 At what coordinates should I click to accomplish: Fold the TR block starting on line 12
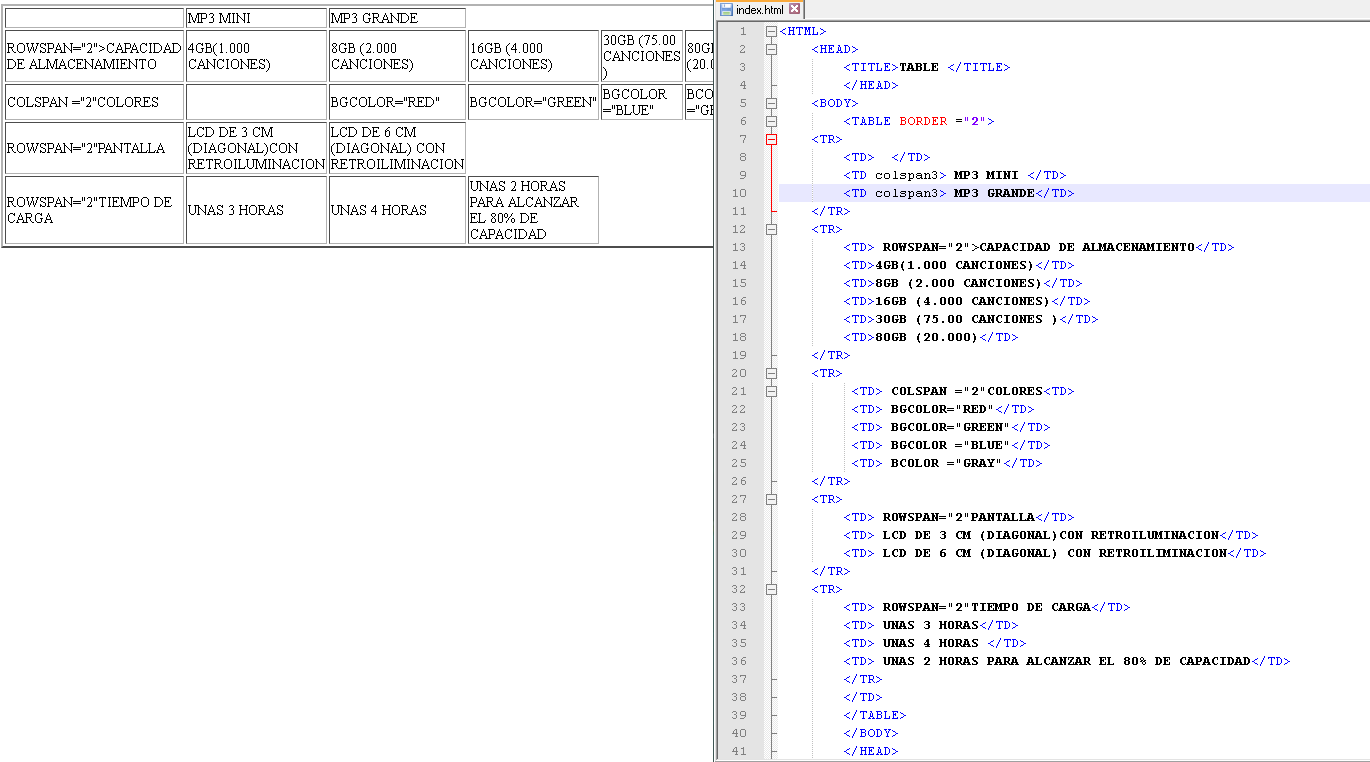pos(771,229)
